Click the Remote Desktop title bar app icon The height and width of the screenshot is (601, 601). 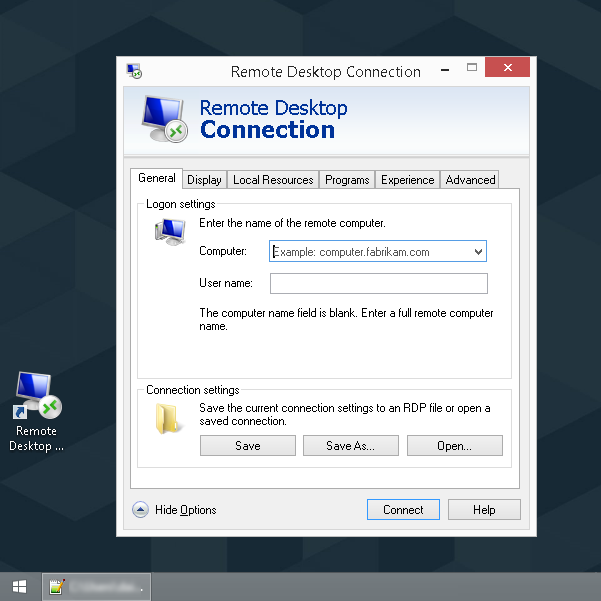pos(134,71)
